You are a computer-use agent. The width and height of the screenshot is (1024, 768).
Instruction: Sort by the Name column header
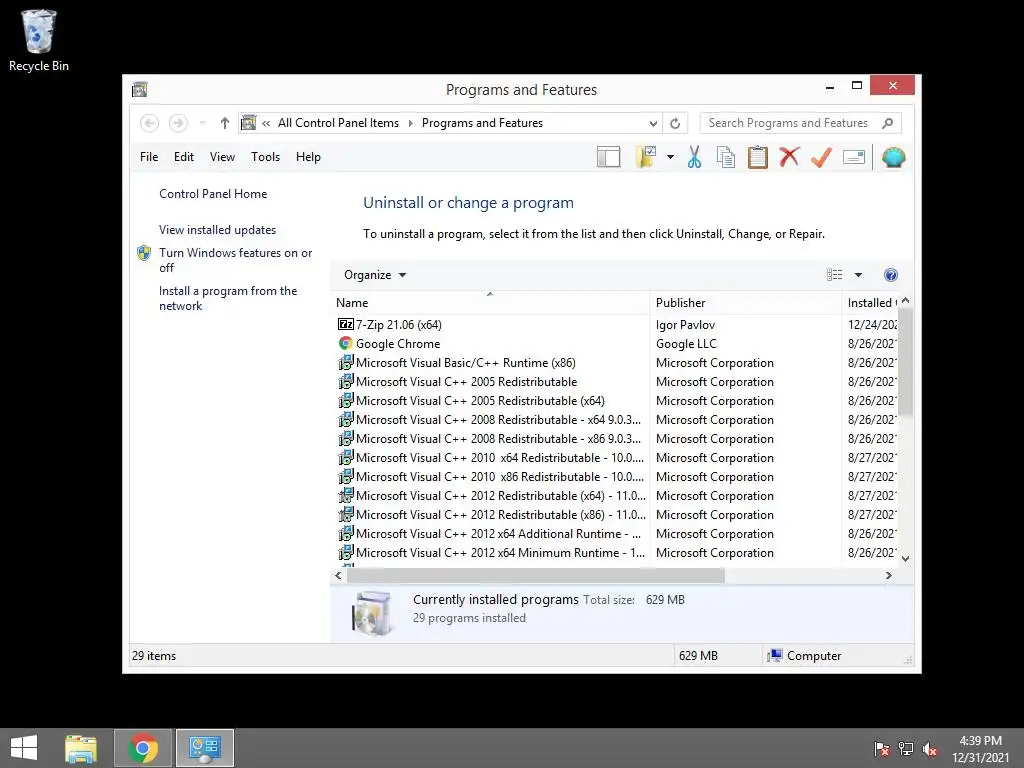[490, 303]
